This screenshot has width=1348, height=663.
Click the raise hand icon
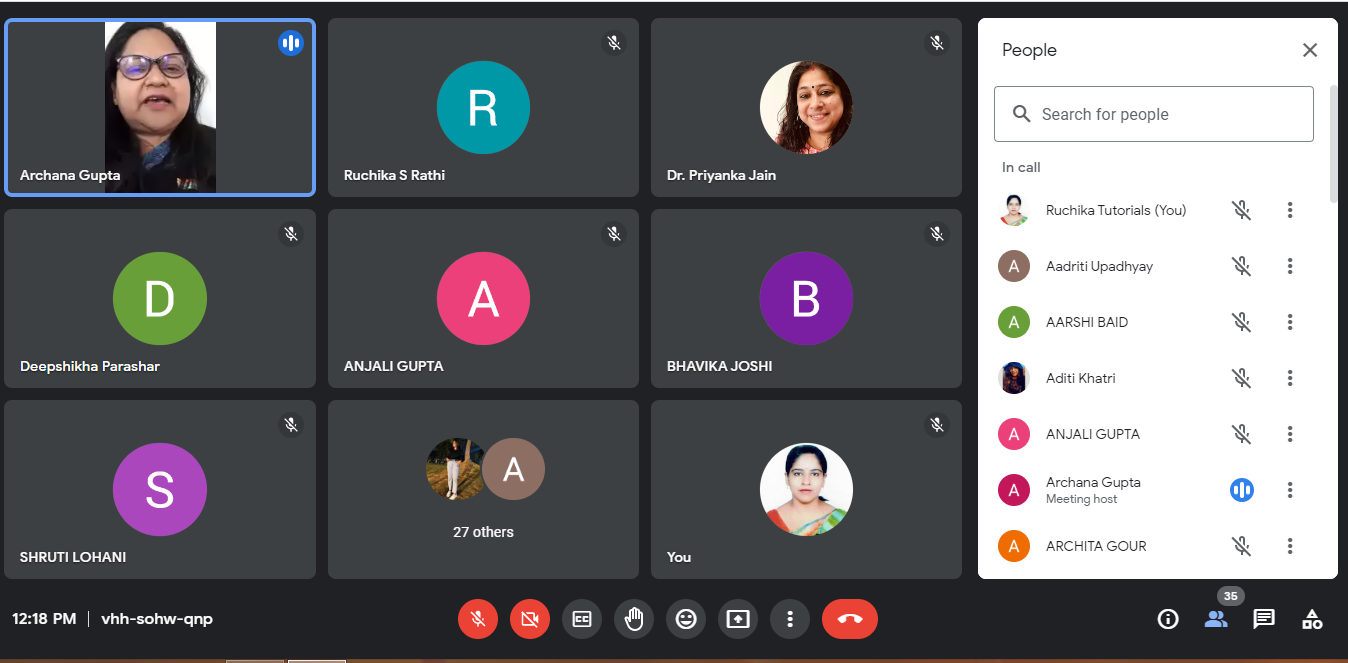634,619
